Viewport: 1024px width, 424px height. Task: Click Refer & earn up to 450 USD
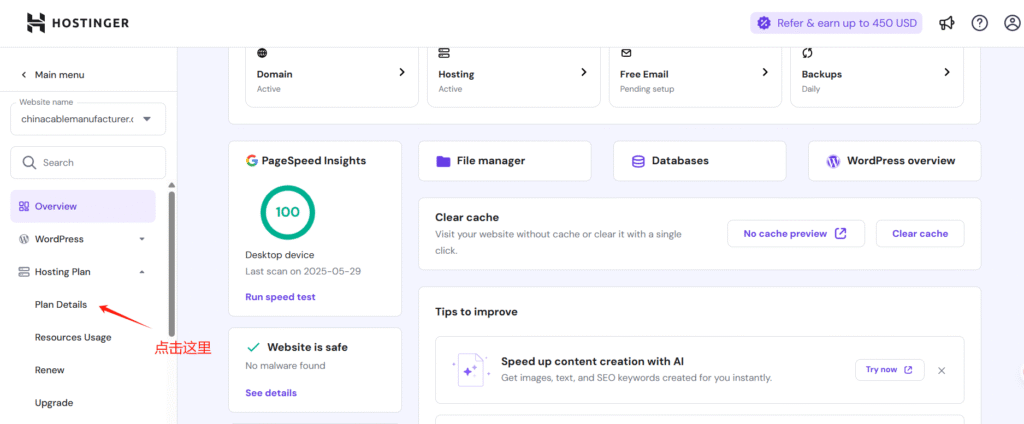click(837, 24)
